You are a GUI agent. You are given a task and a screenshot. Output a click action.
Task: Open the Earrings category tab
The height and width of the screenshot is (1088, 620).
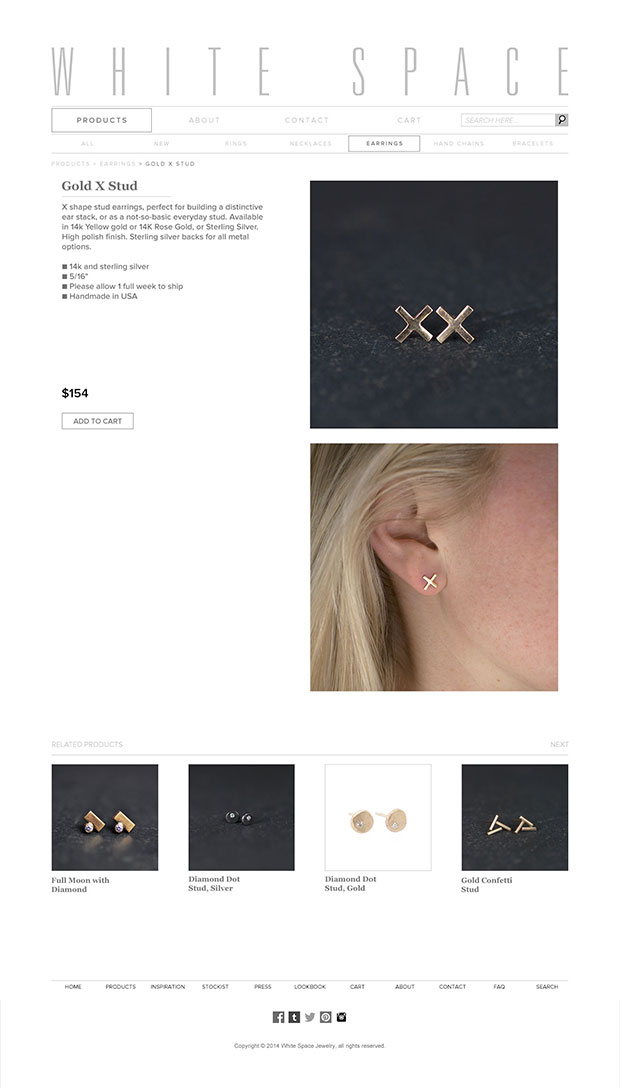pyautogui.click(x=384, y=144)
